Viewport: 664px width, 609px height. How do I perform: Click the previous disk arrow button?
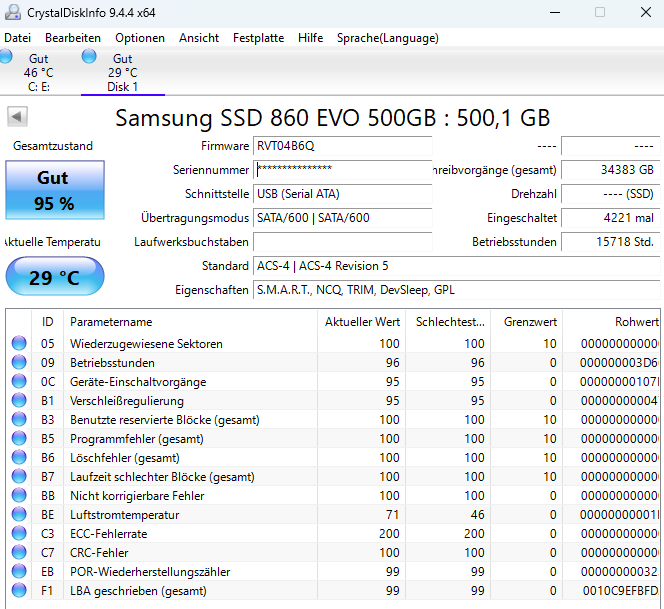click(17, 116)
